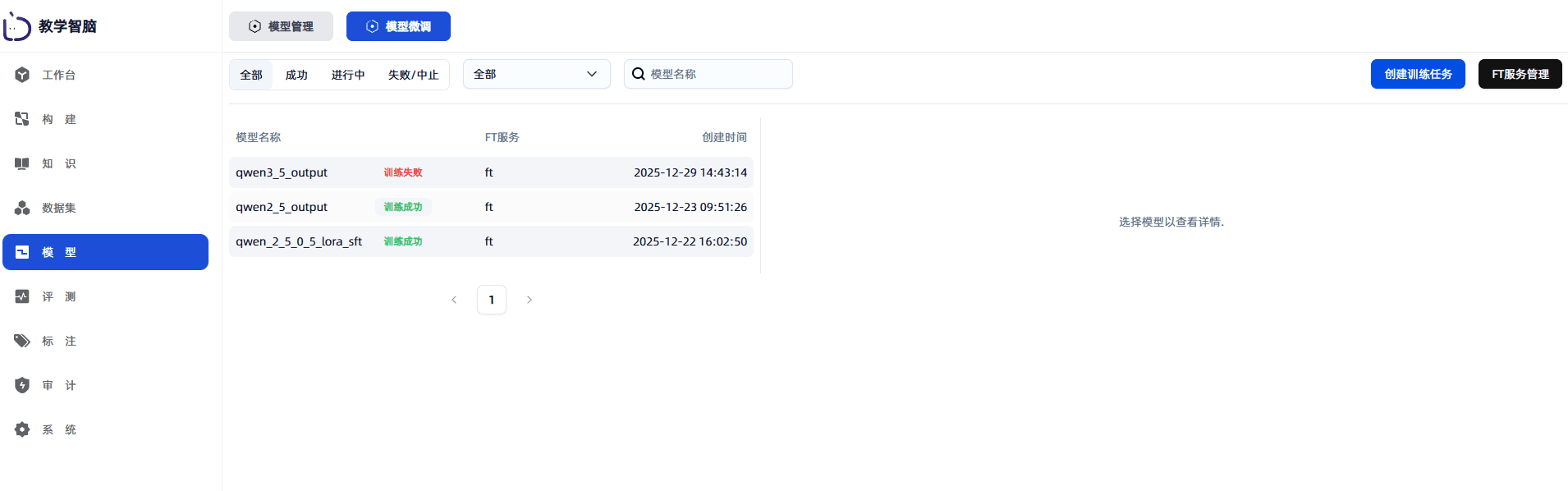Click the 模型名称 column header
1568x491 pixels.
259,137
